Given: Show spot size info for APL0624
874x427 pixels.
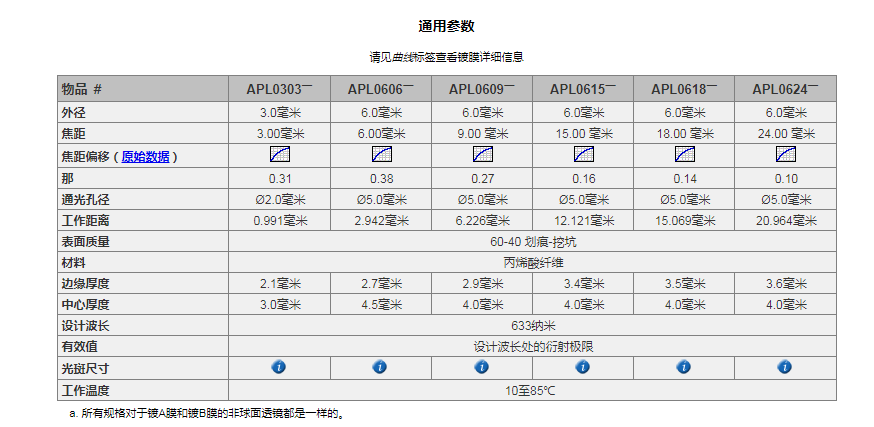Looking at the screenshot, I should tap(785, 367).
